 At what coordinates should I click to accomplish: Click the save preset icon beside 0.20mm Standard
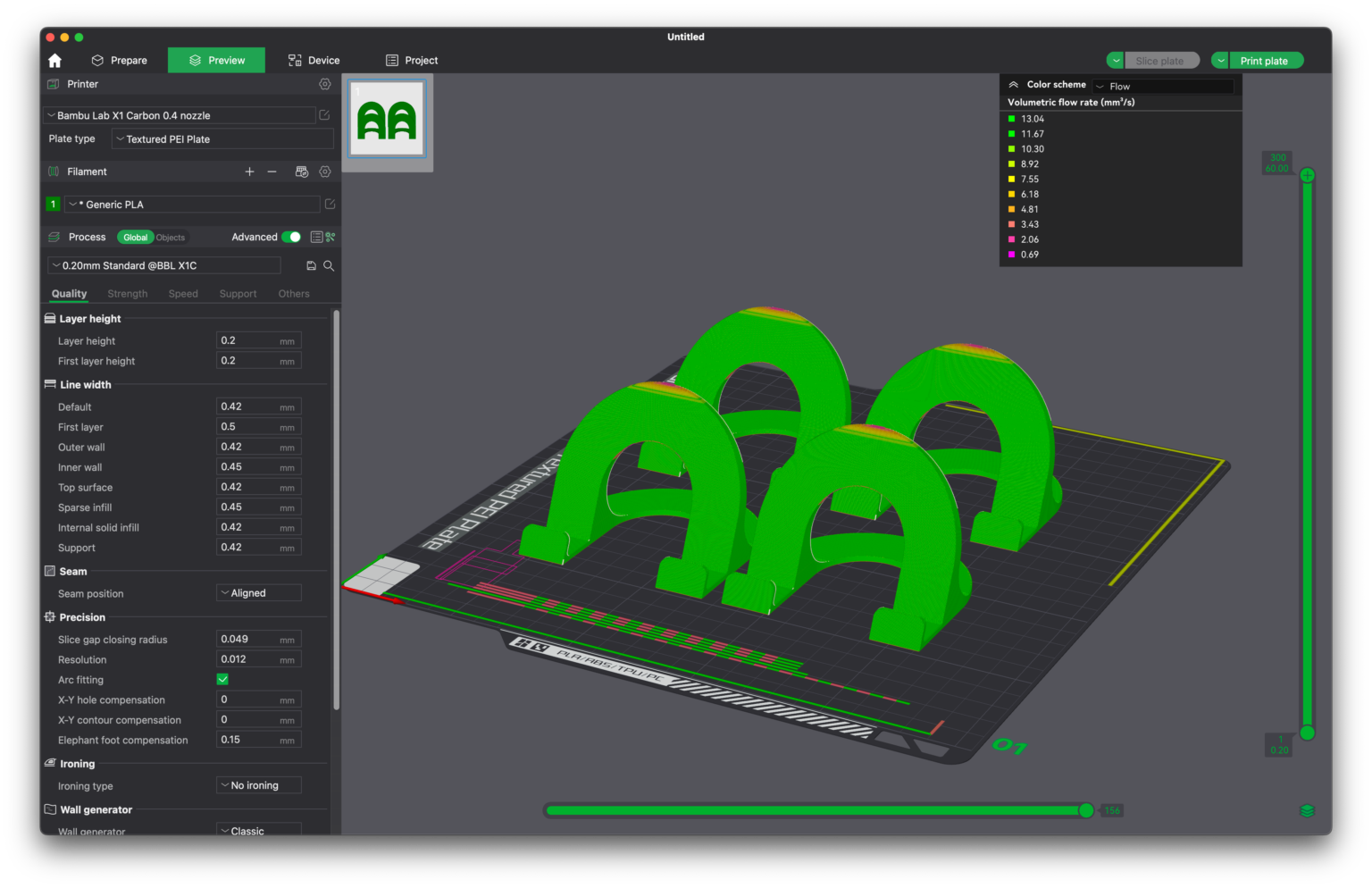click(x=311, y=265)
